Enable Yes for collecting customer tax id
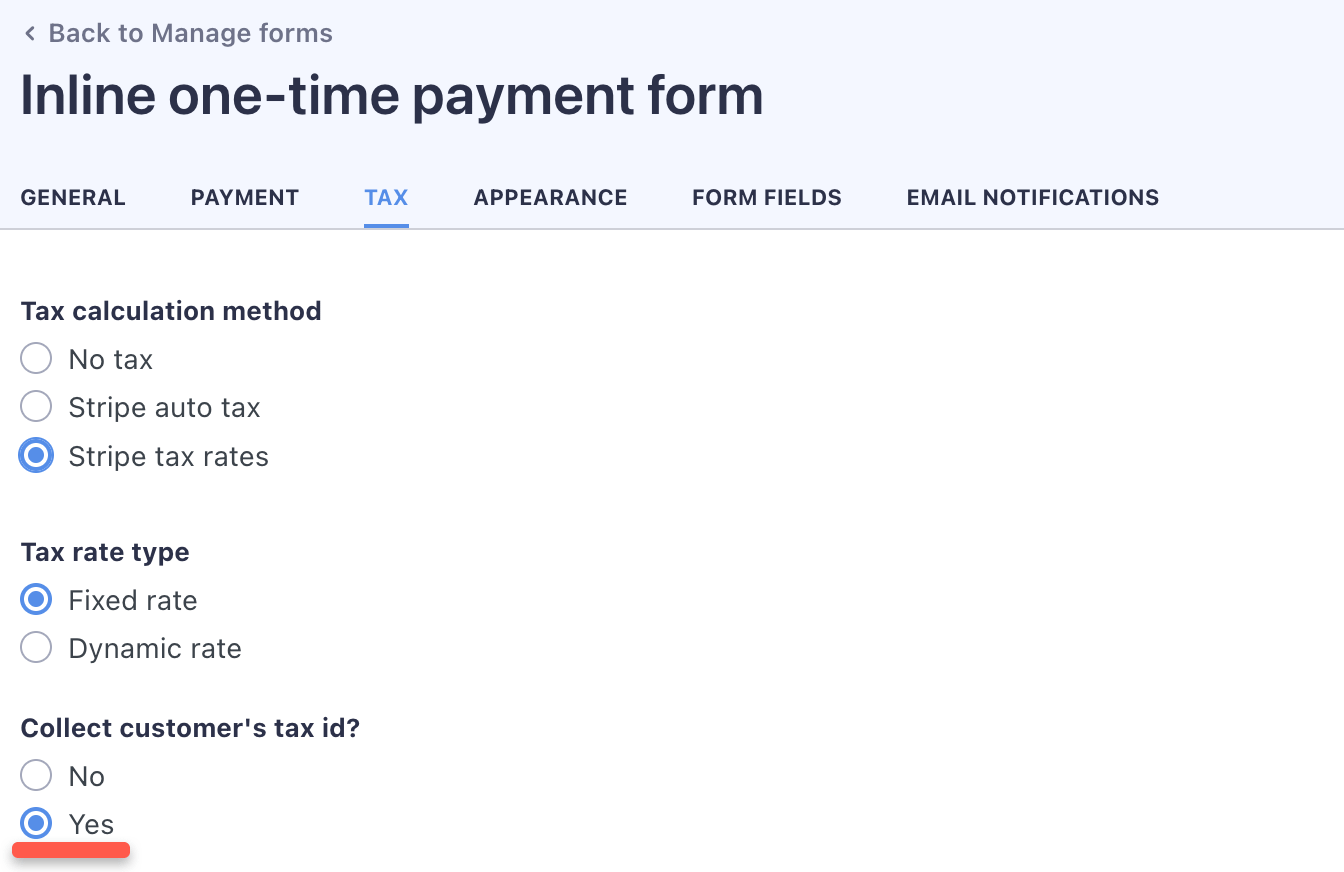 point(36,823)
